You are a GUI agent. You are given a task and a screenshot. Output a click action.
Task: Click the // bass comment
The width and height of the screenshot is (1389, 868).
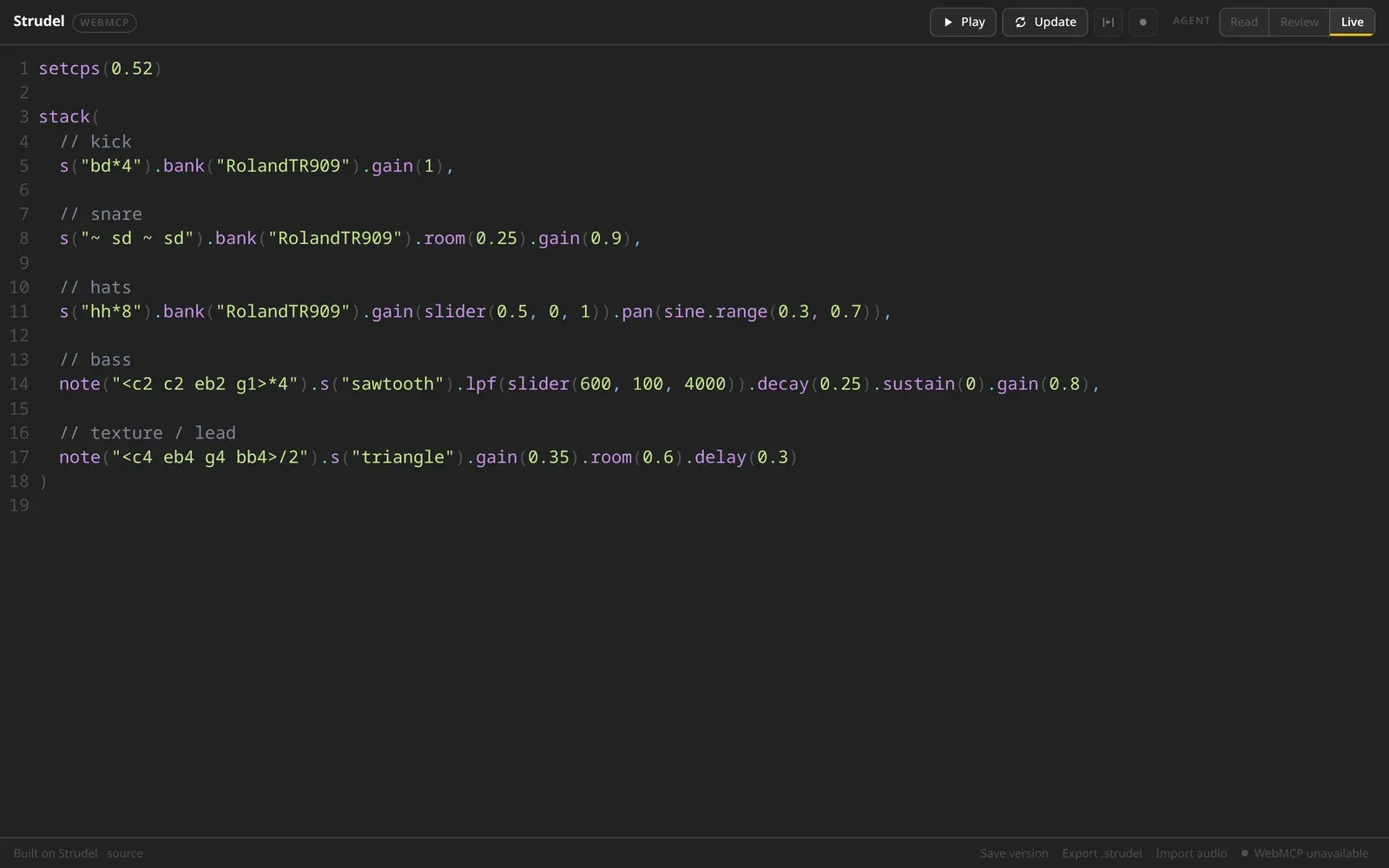pos(95,360)
